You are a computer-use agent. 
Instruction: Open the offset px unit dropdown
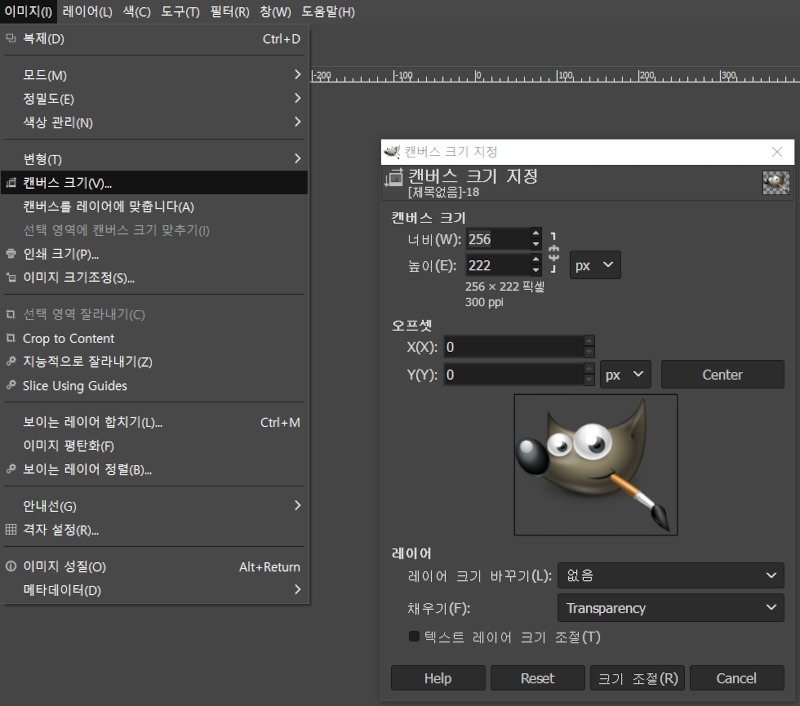[625, 374]
